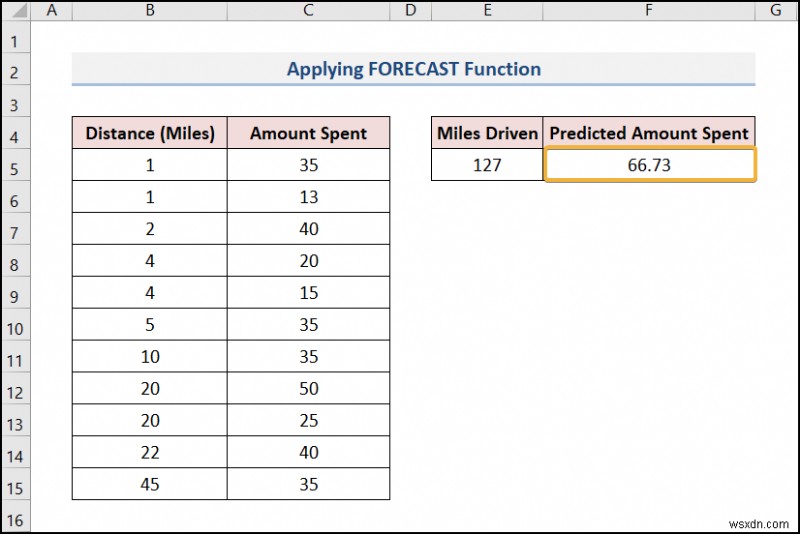800x534 pixels.
Task: Select row 8 header
Action: coord(16,261)
